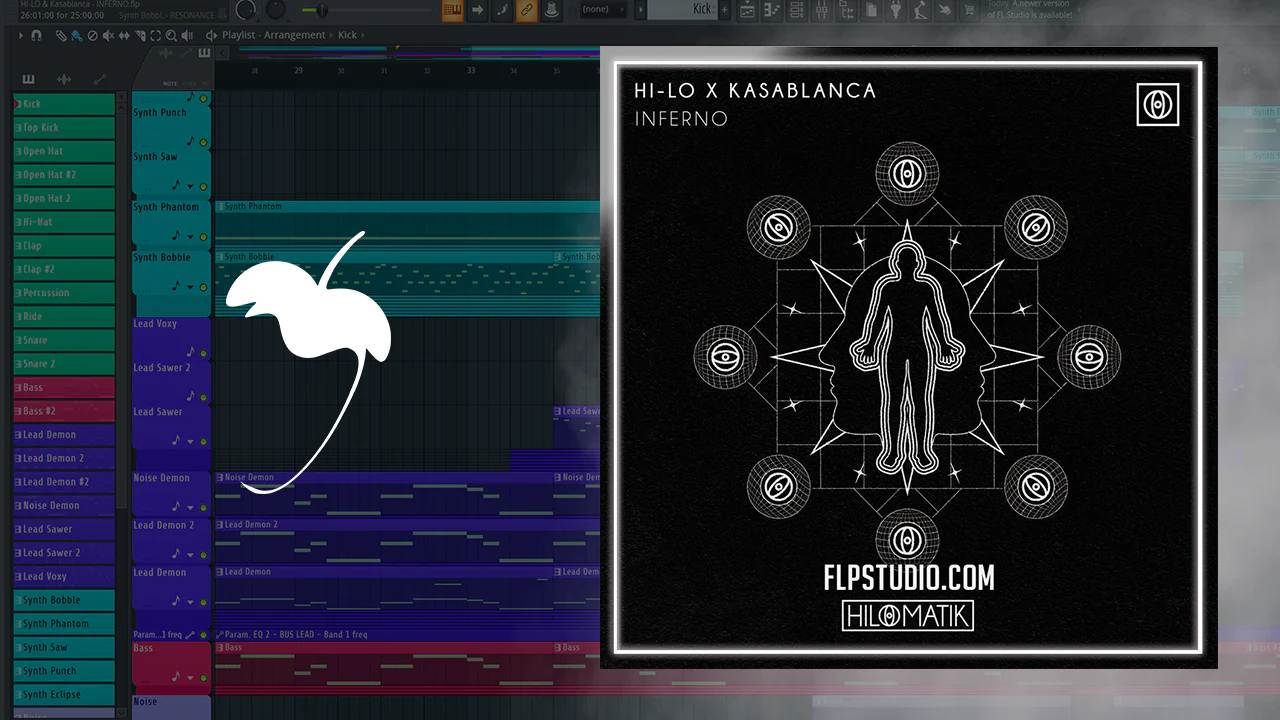This screenshot has width=1280, height=720.
Task: Select the Slice tool
Action: 141,35
